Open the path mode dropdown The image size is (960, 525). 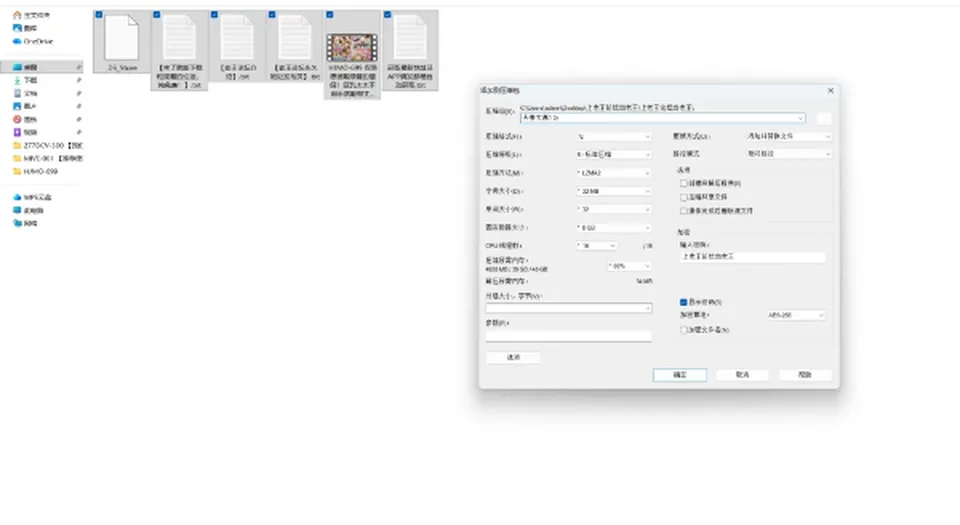coord(789,154)
